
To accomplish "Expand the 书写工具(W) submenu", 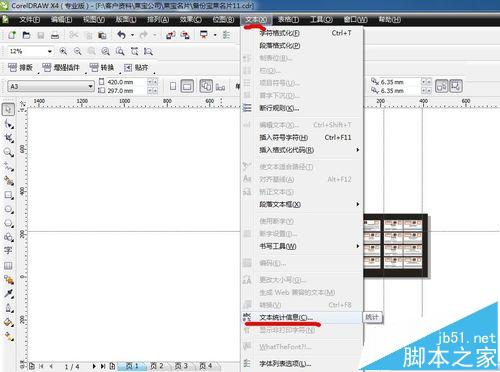I will pyautogui.click(x=358, y=246).
